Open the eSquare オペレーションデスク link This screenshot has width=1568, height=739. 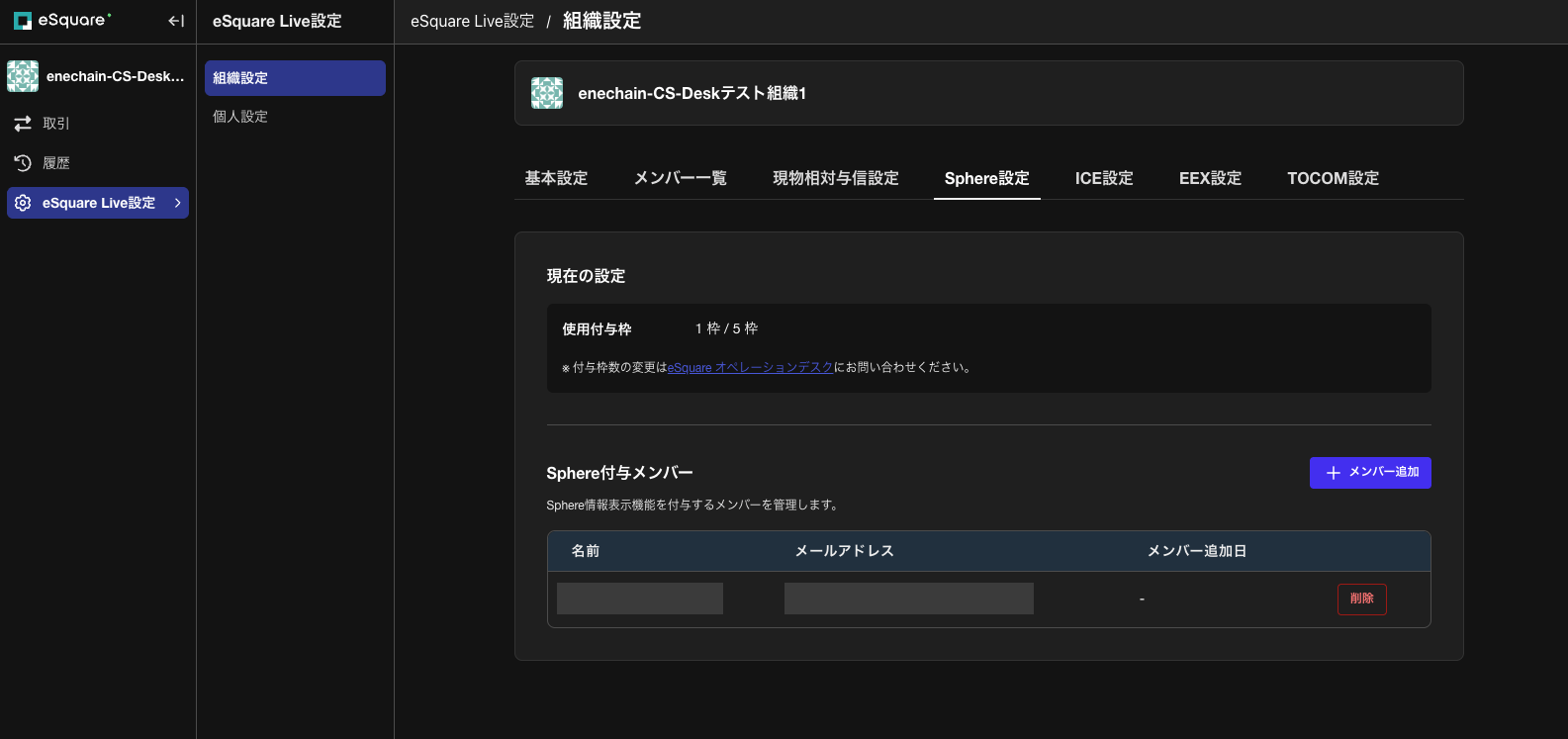751,367
